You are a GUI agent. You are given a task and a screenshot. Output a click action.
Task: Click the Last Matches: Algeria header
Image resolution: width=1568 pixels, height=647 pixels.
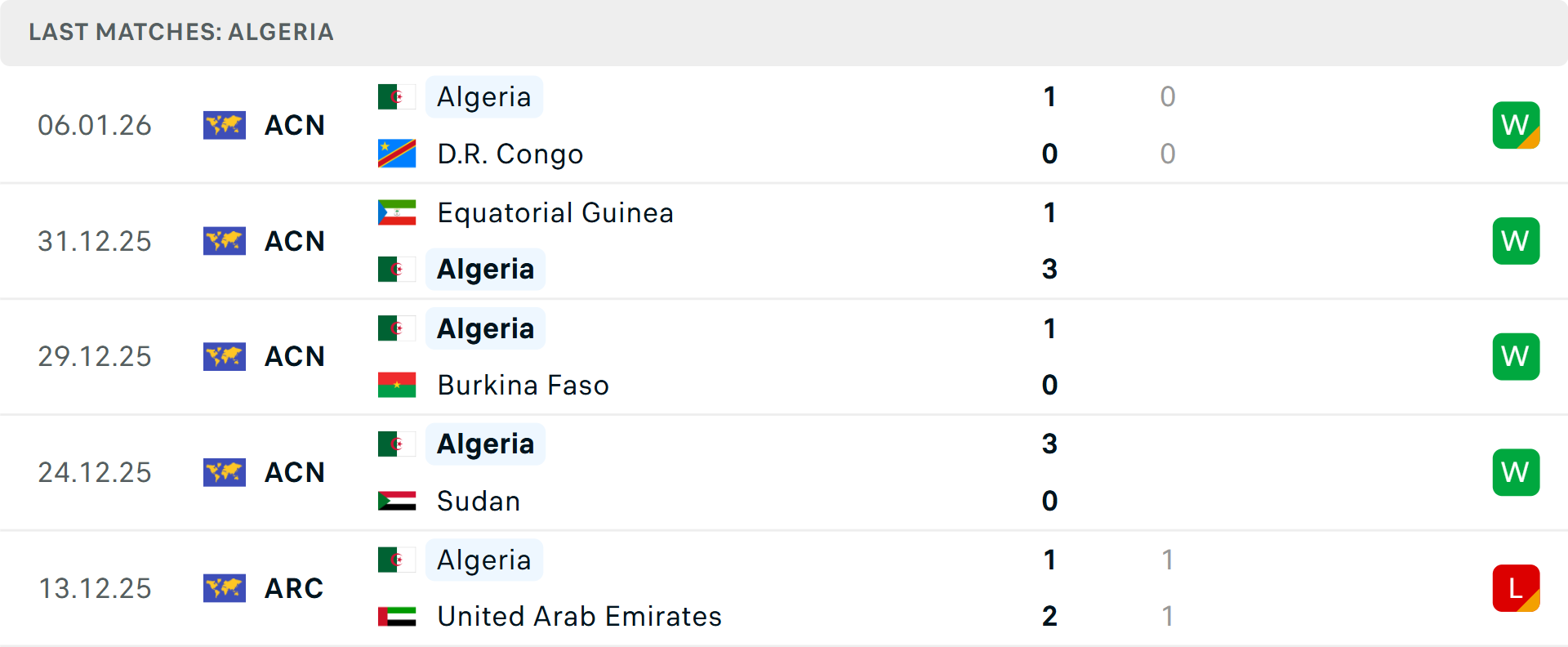tap(181, 32)
